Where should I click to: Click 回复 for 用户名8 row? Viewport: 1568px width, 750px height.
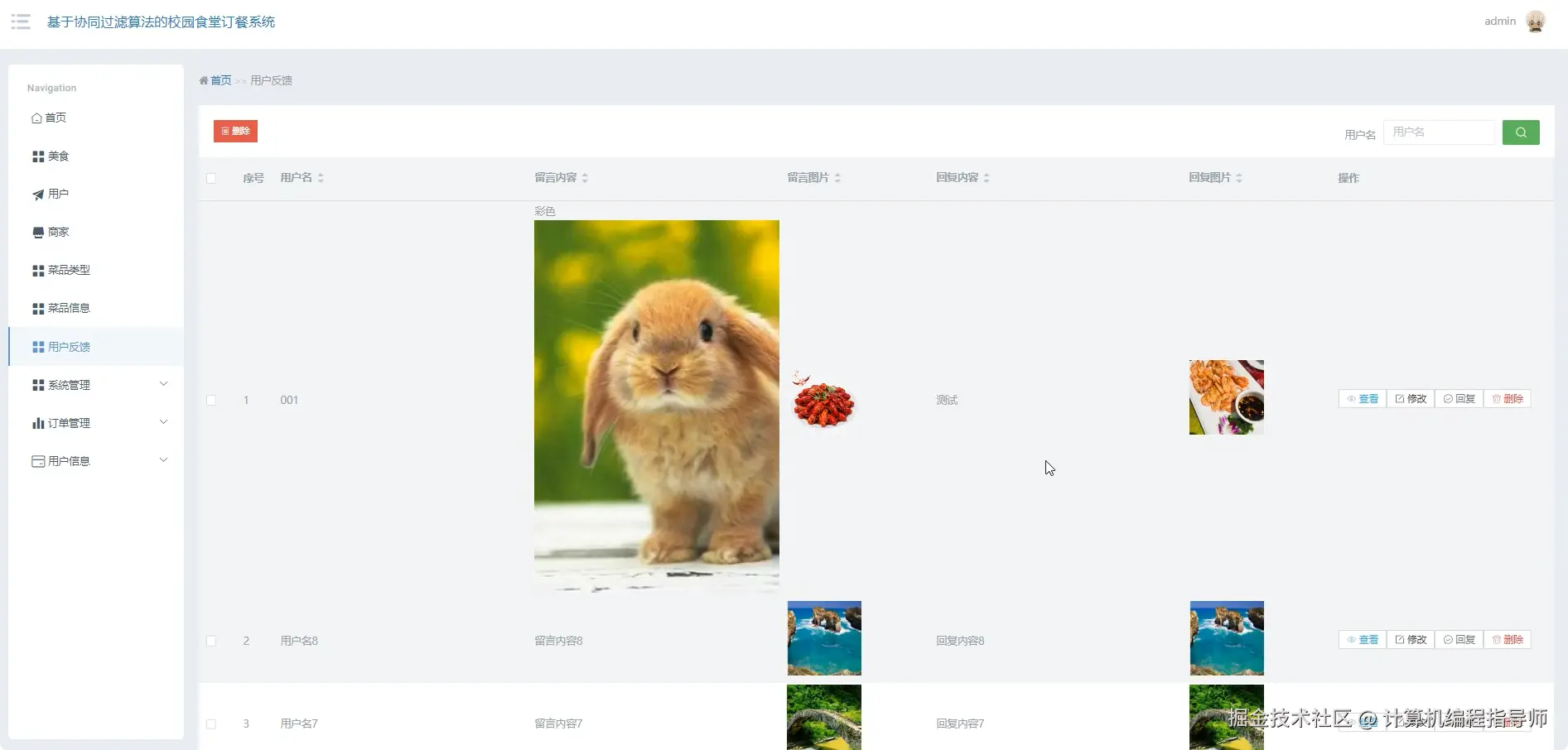pyautogui.click(x=1459, y=640)
